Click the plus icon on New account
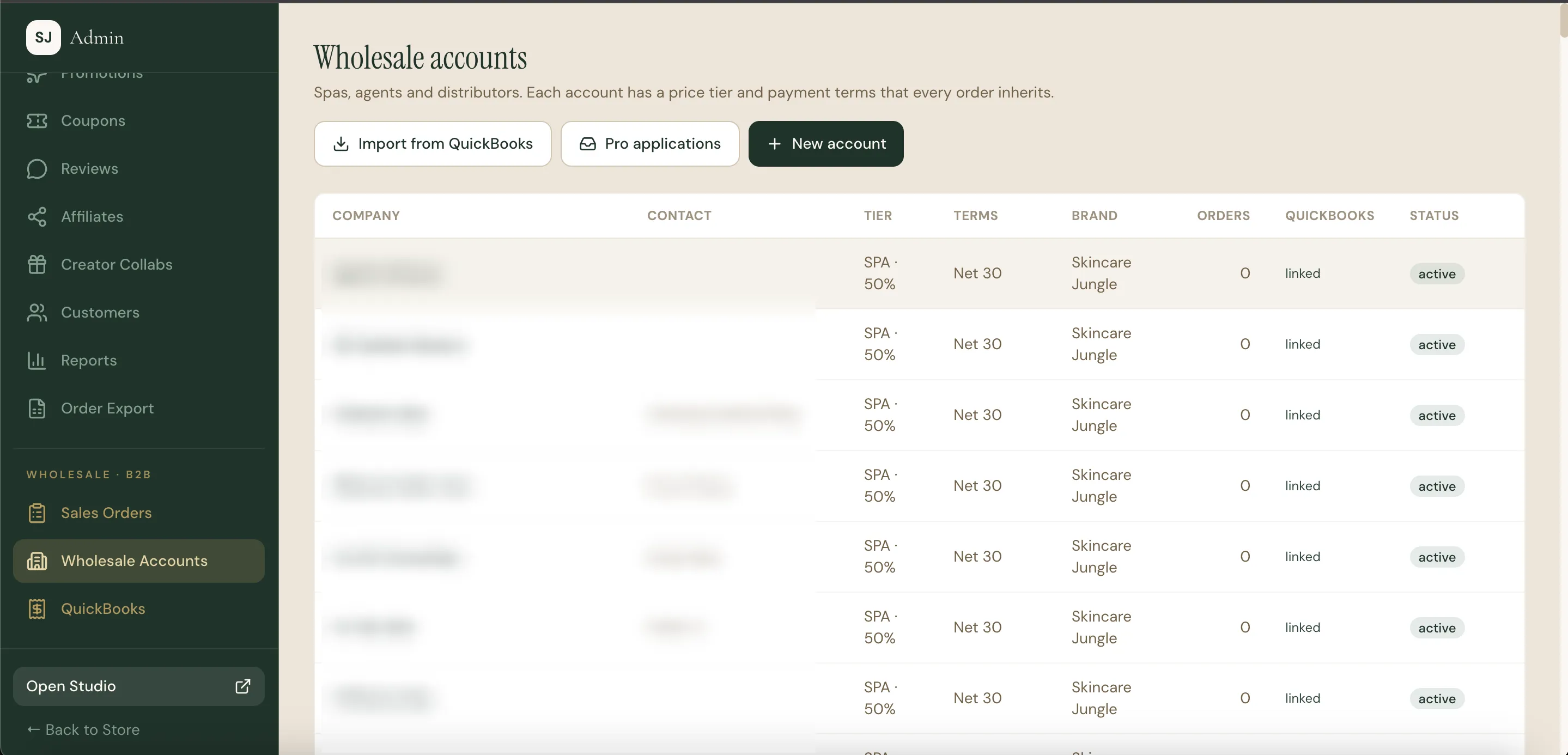Viewport: 1568px width, 755px height. click(774, 144)
